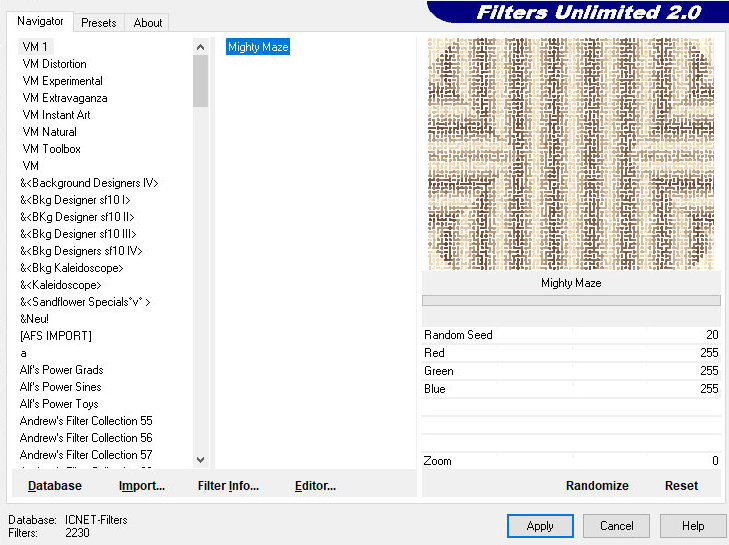Image resolution: width=729 pixels, height=545 pixels.
Task: Select VM Distortion filter category
Action: pyautogui.click(x=54, y=64)
